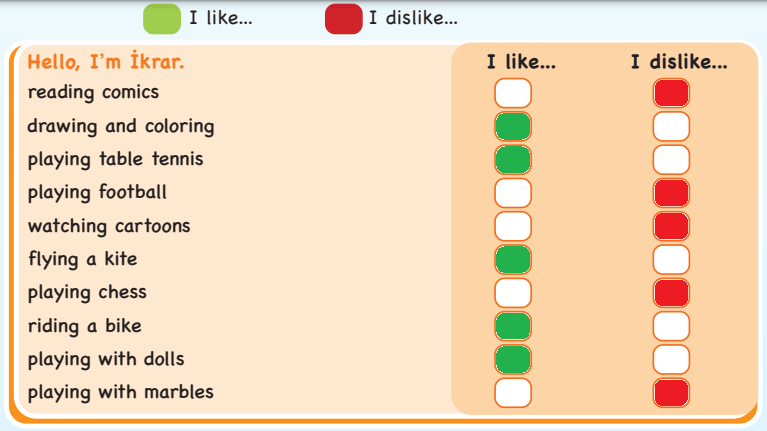The width and height of the screenshot is (767, 431).
Task: Click the 'Hello, I'm İkrar.' heading
Action: click(x=106, y=62)
